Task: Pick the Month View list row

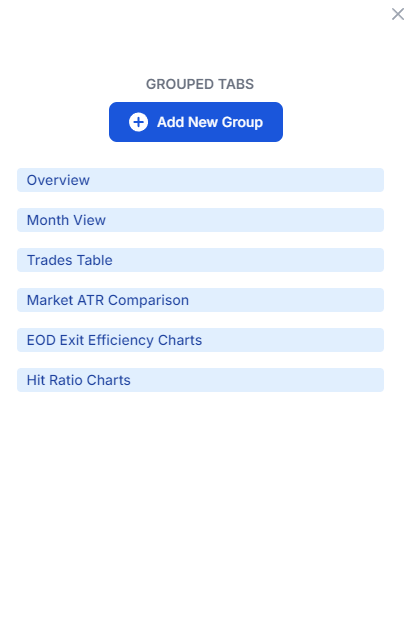Action: (x=200, y=220)
